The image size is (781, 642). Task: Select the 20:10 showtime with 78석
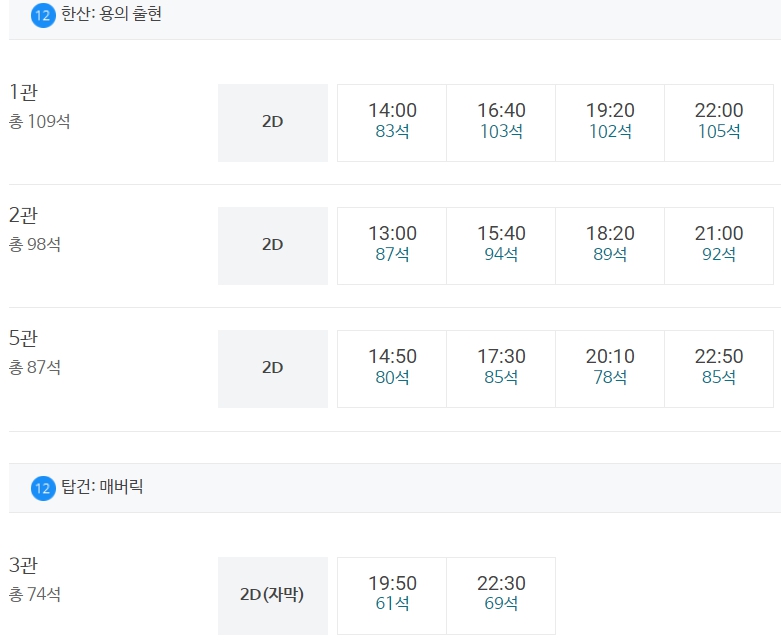(x=610, y=369)
